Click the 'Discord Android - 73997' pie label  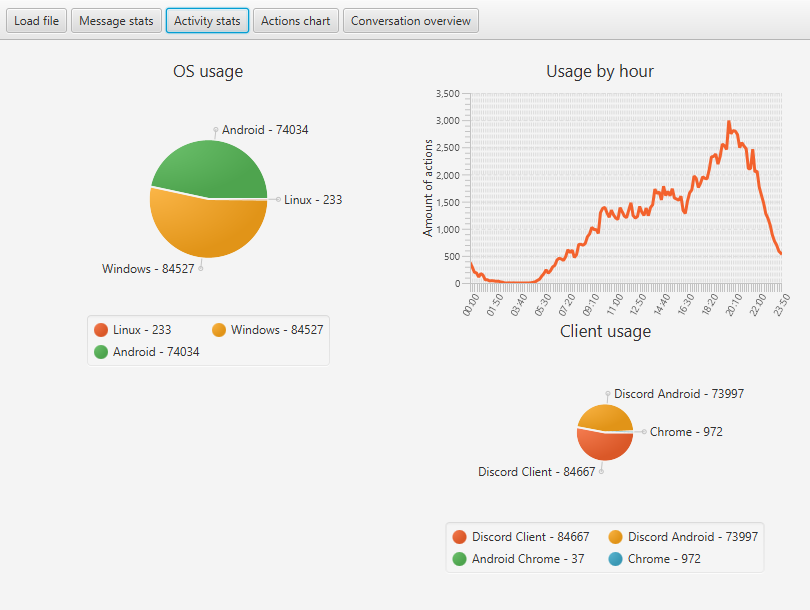coord(679,394)
